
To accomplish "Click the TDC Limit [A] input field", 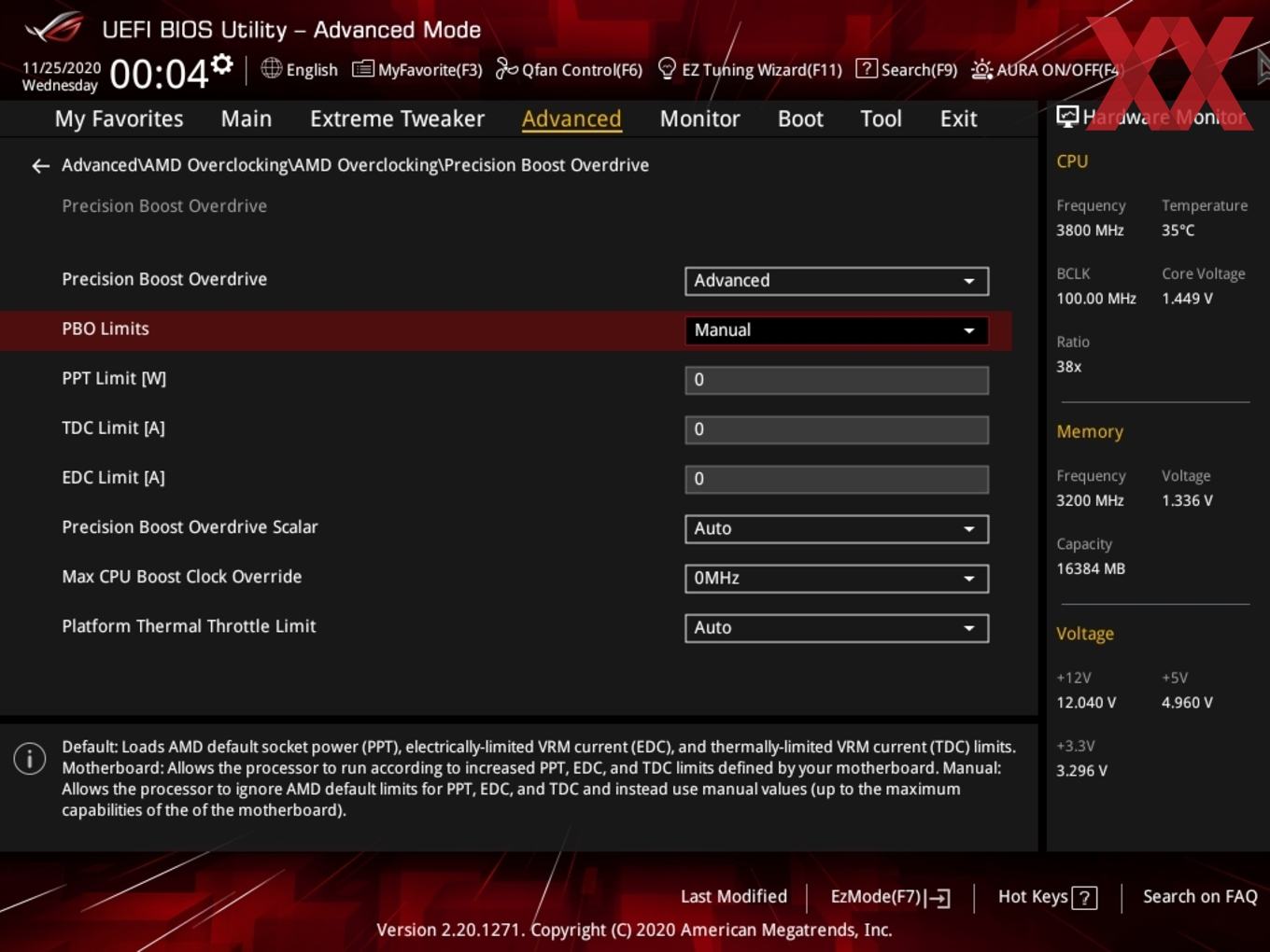I will [837, 429].
